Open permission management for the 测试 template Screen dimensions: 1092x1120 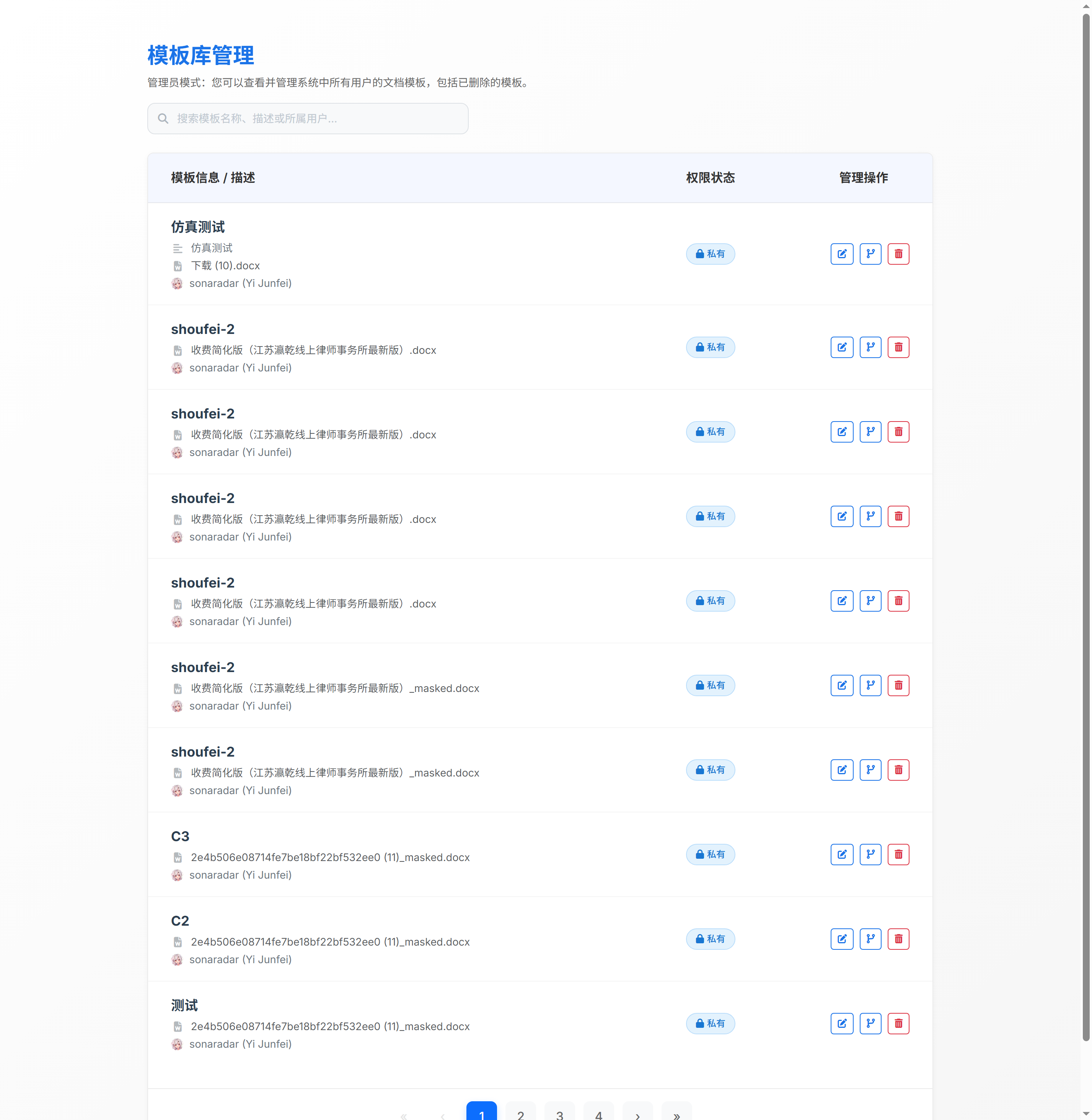tap(870, 1023)
